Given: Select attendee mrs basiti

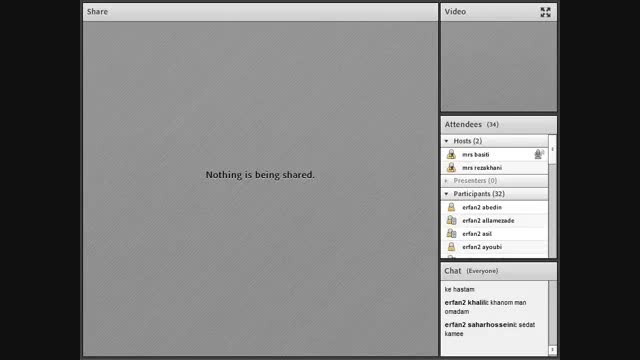Looking at the screenshot, I should pos(494,154).
